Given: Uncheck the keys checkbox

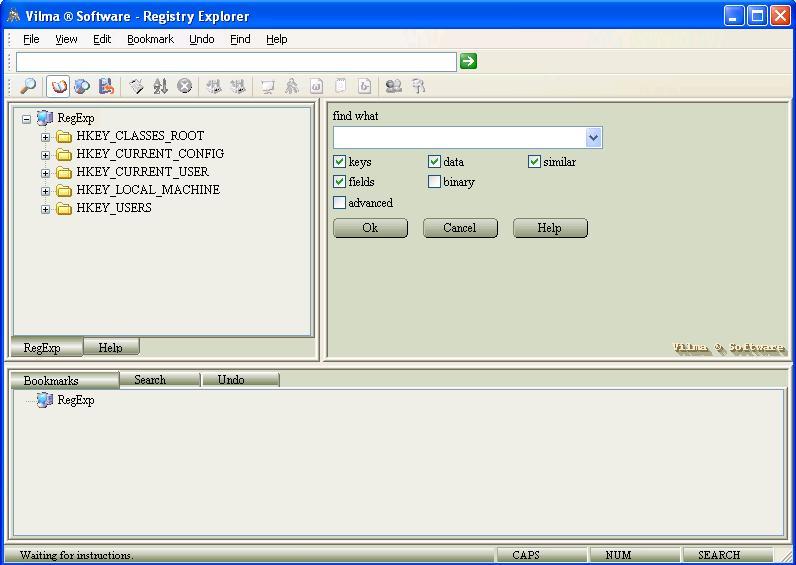Looking at the screenshot, I should click(x=339, y=162).
